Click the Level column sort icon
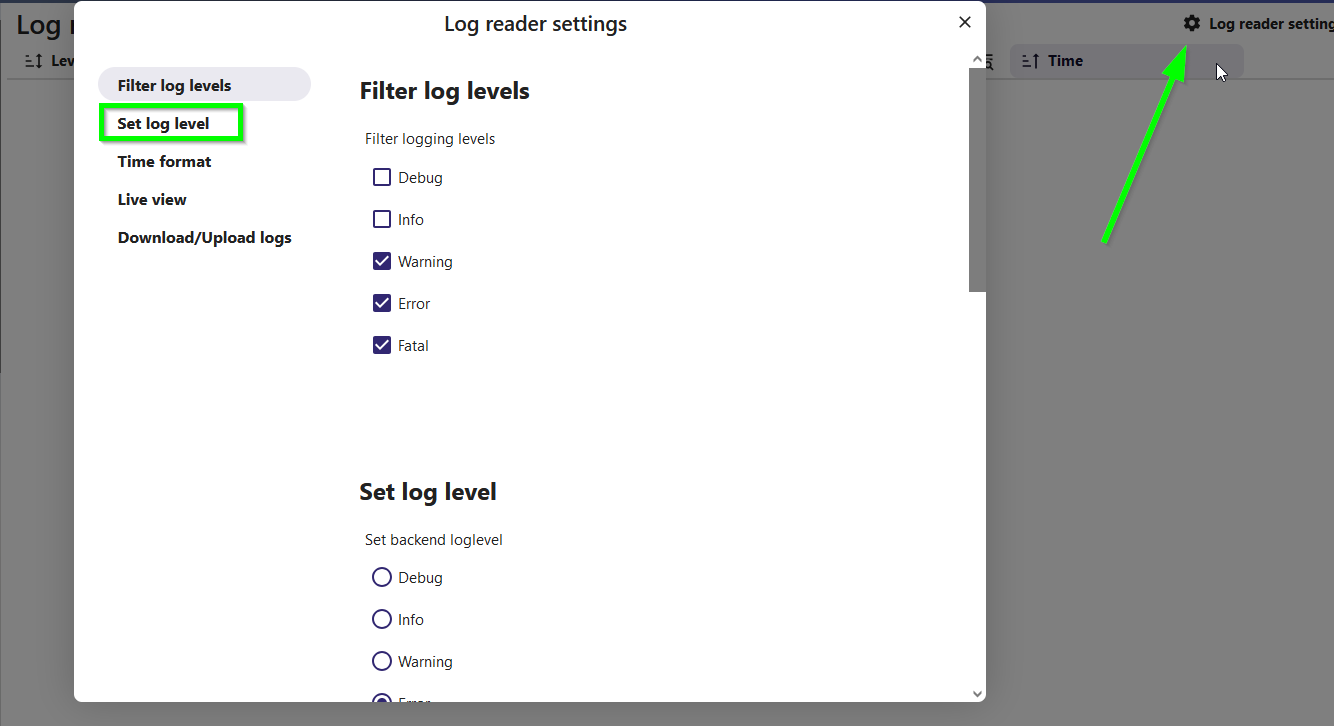 33,61
